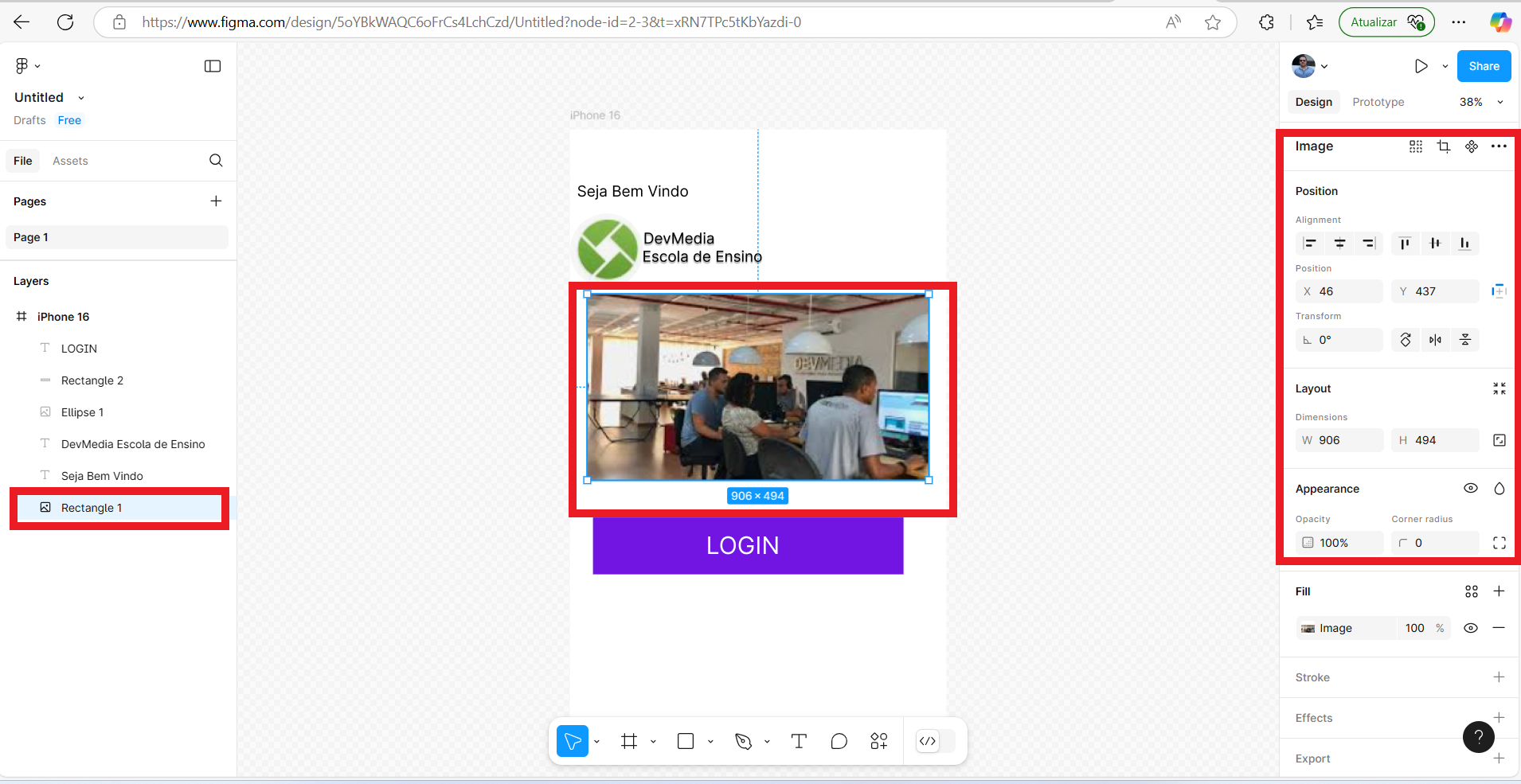This screenshot has width=1521, height=784.
Task: Click the create component icon
Action: click(1472, 146)
